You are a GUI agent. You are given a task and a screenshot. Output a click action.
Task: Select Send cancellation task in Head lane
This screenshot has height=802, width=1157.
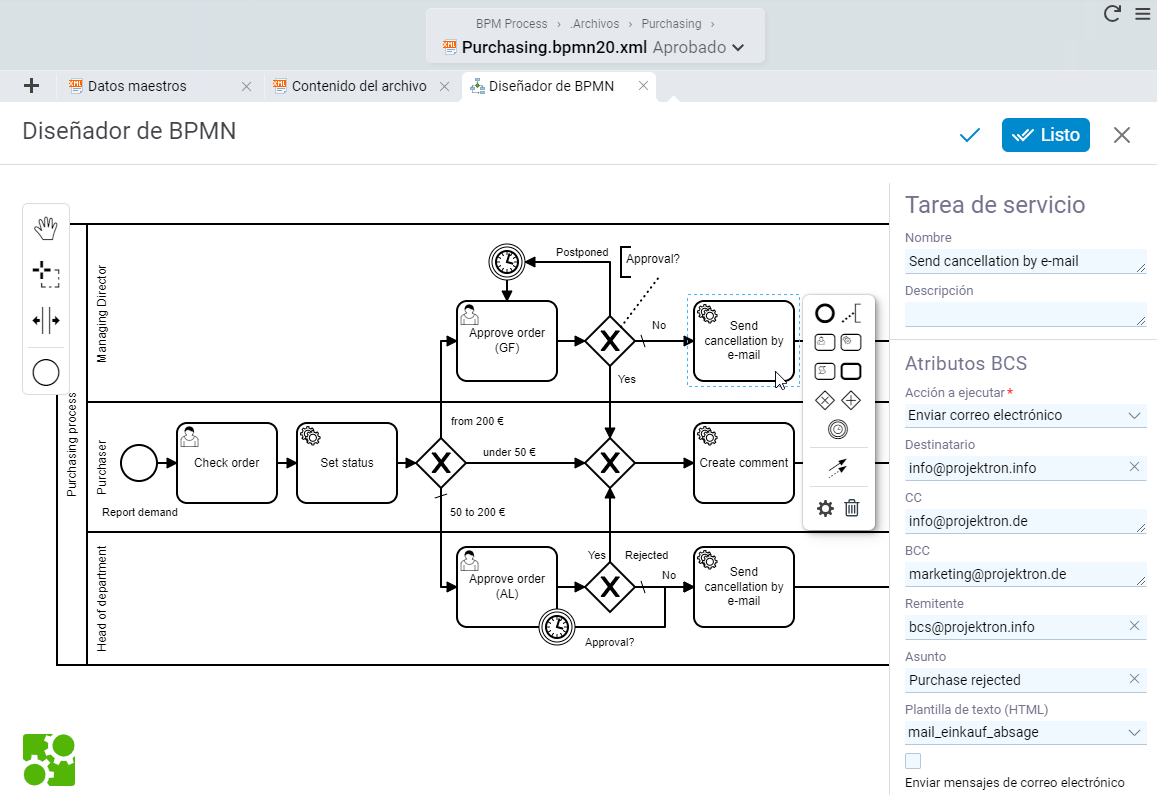[x=744, y=587]
